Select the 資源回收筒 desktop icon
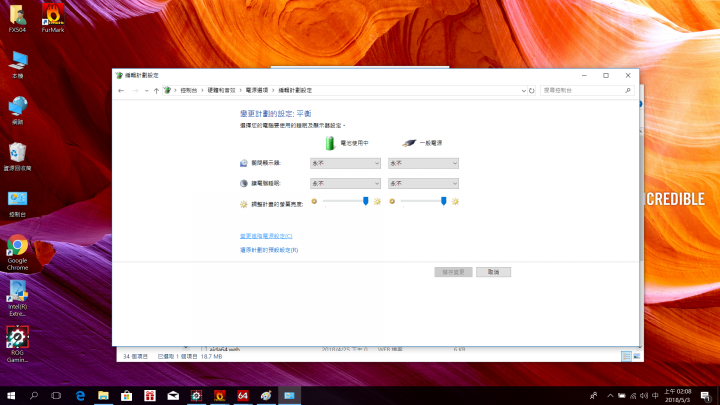The image size is (720, 405). [x=17, y=157]
